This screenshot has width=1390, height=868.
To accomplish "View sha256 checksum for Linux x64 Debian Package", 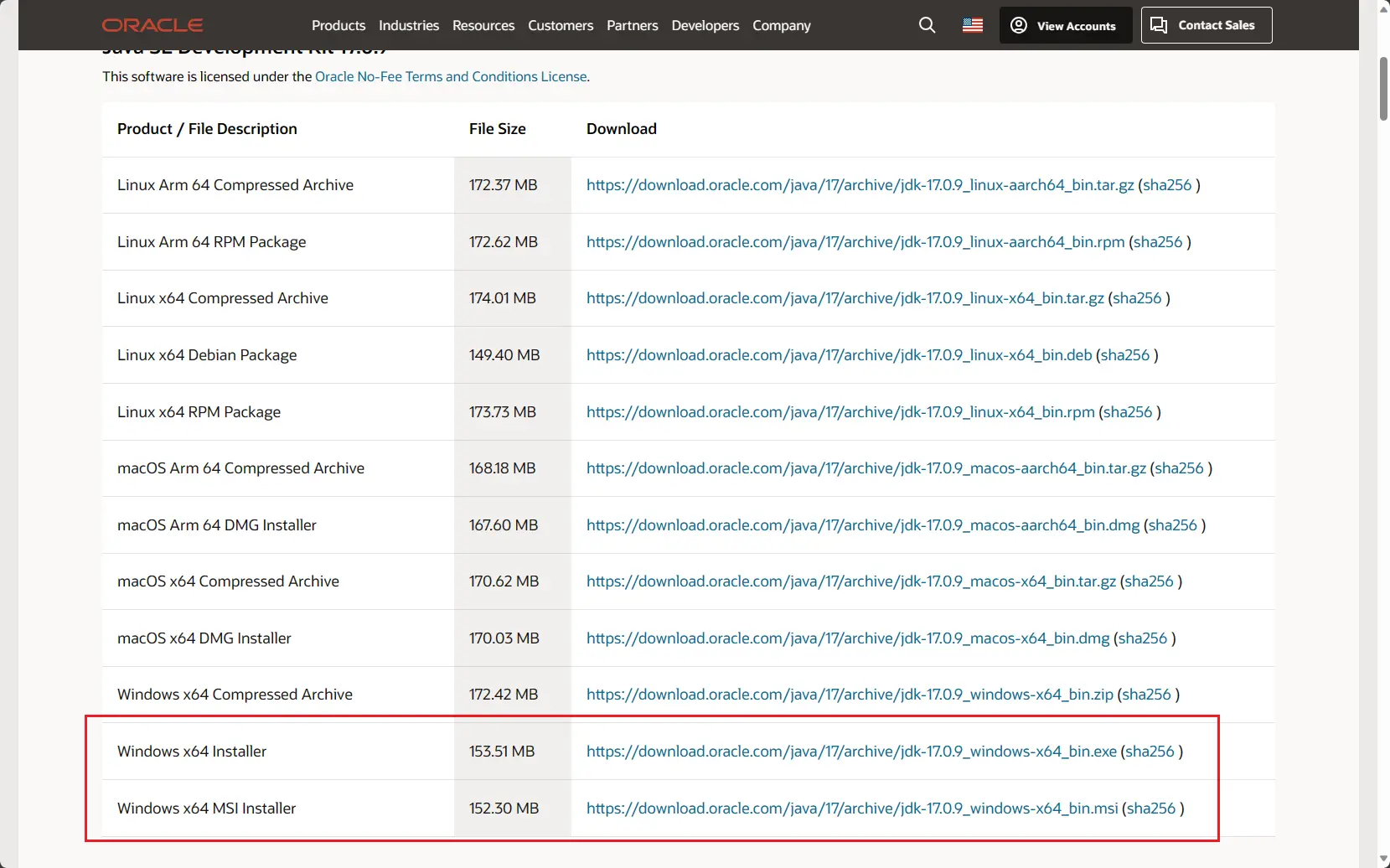I will [x=1125, y=354].
